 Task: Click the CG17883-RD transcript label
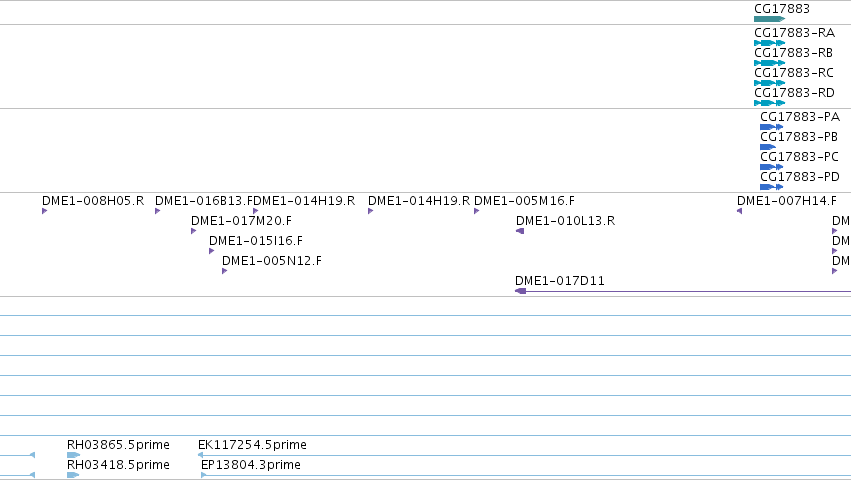794,93
